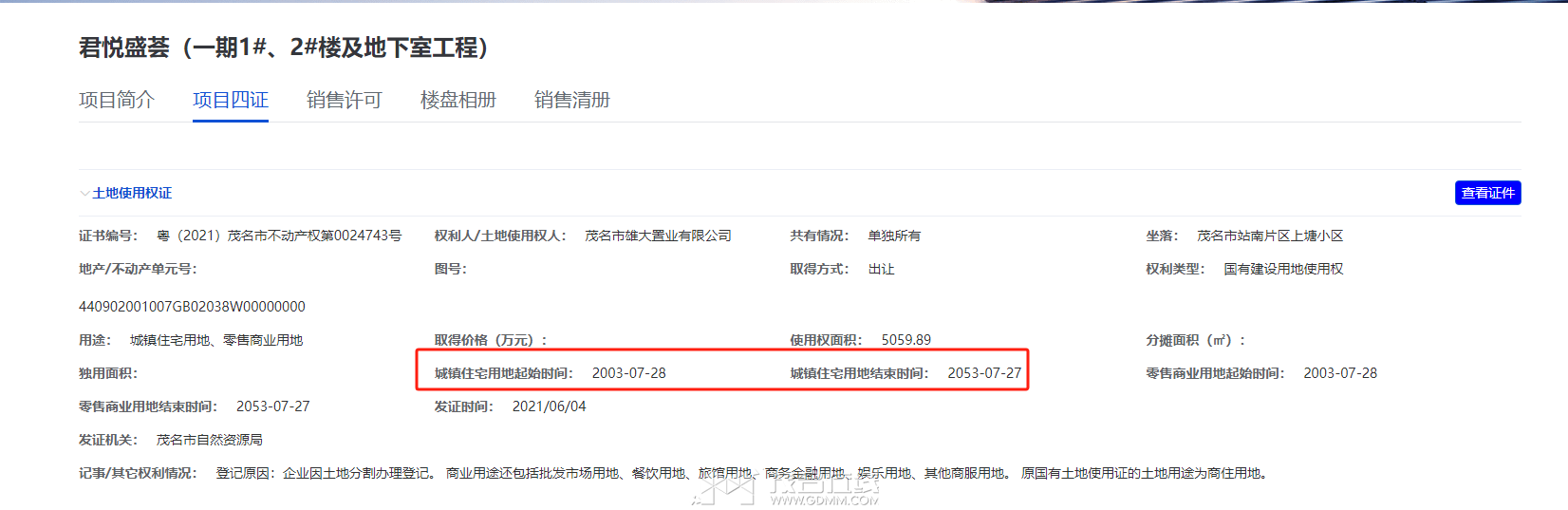Switch to the 销售许可 tab

coord(345,100)
